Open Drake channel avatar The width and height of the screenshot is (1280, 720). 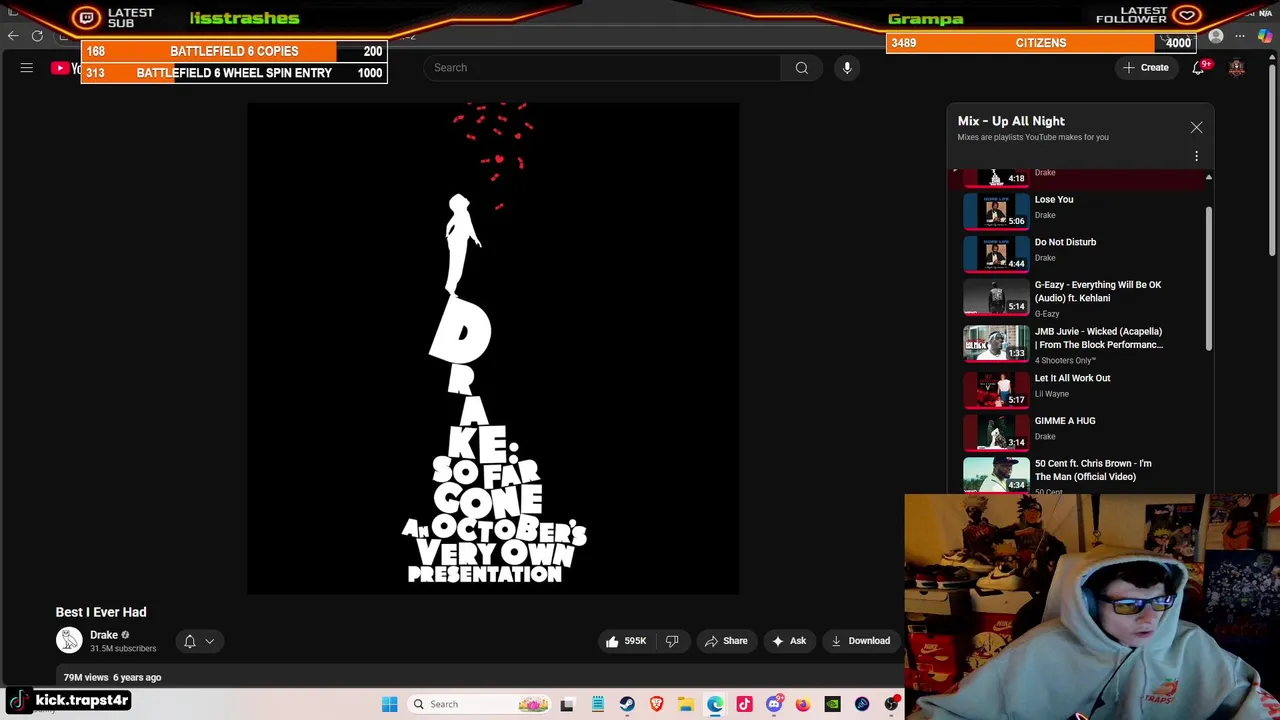tap(69, 641)
